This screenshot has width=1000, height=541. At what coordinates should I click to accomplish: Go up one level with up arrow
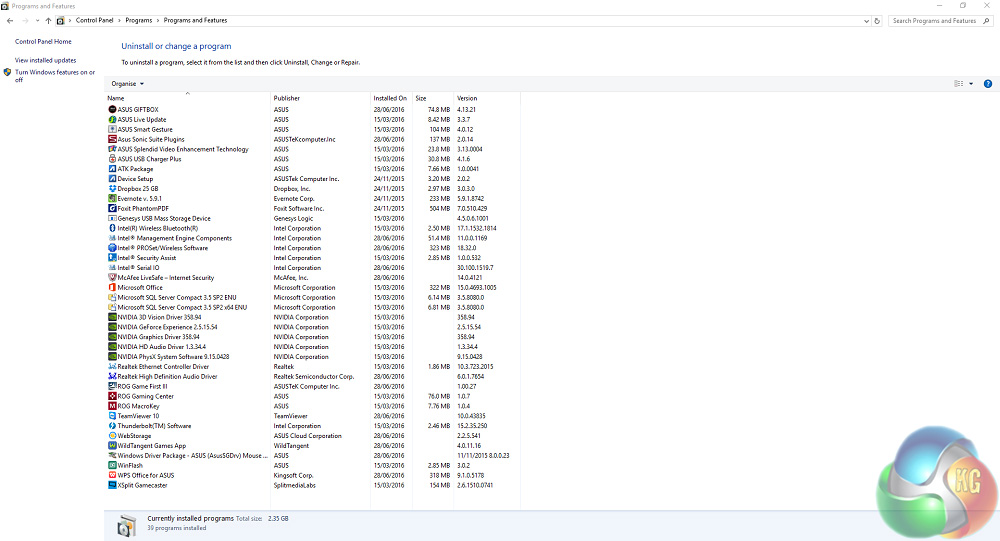coord(48,20)
